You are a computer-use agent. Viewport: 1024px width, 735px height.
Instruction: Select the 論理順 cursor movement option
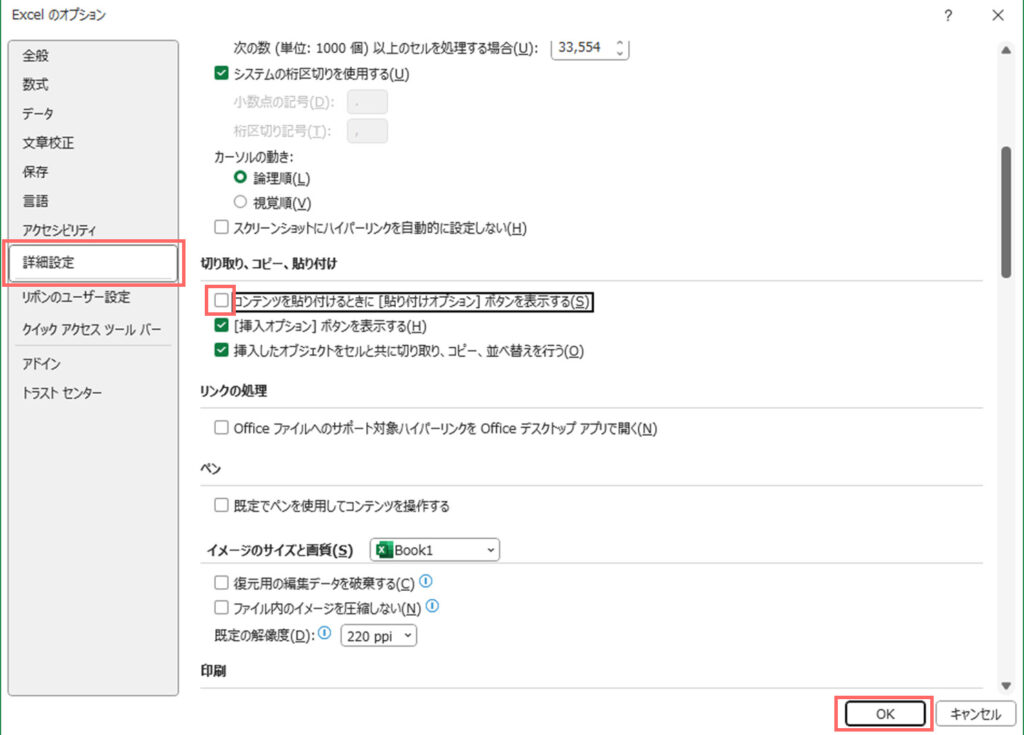[240, 177]
